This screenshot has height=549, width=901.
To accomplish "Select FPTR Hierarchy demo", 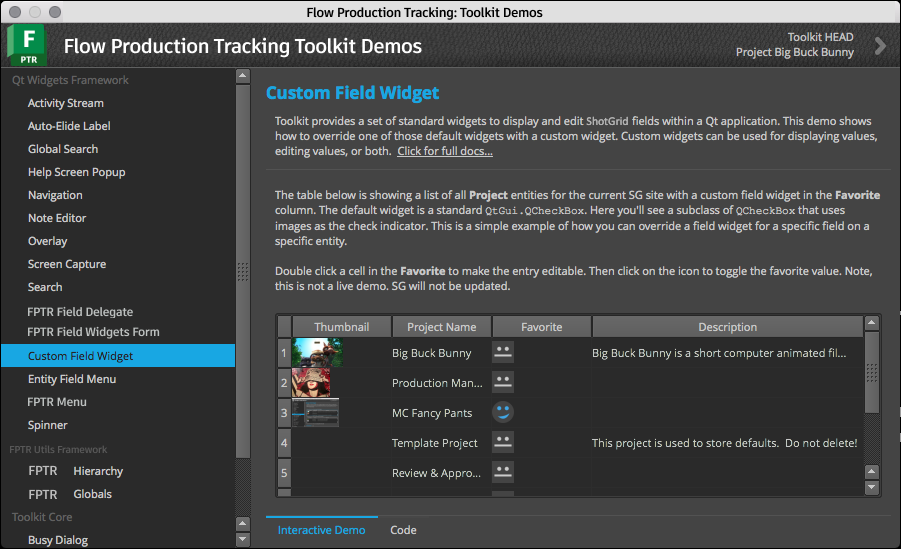I will coord(75,471).
